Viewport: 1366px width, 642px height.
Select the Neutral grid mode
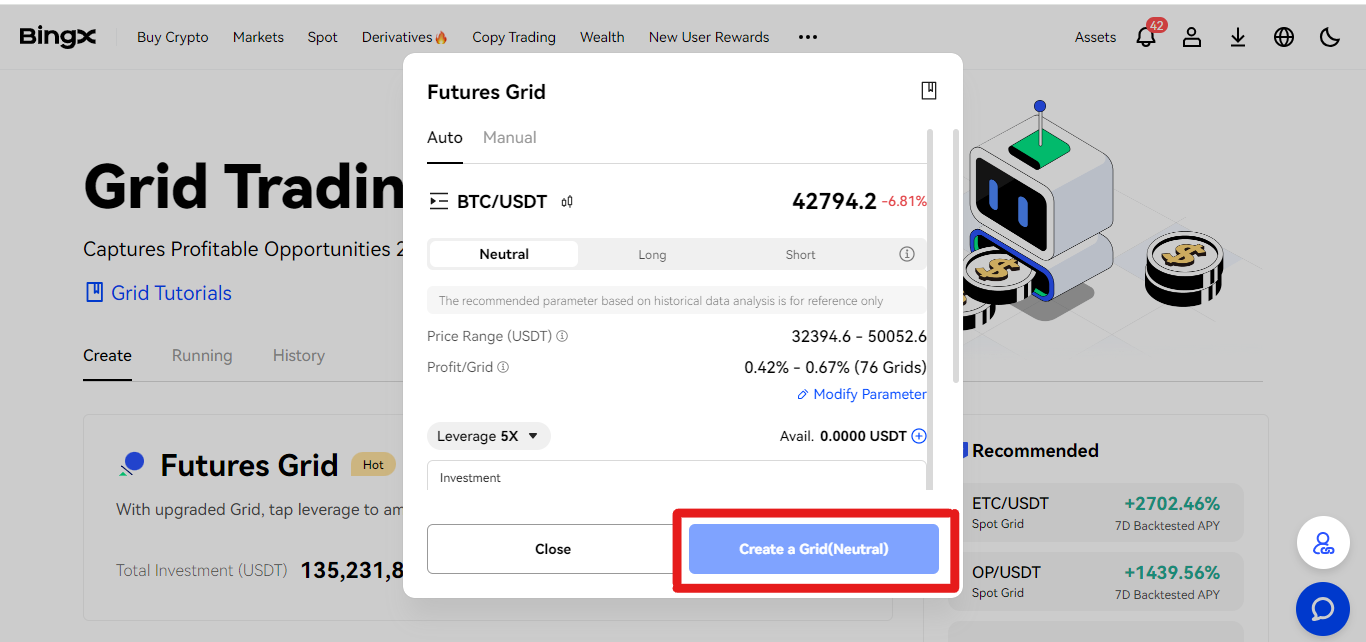coord(504,254)
